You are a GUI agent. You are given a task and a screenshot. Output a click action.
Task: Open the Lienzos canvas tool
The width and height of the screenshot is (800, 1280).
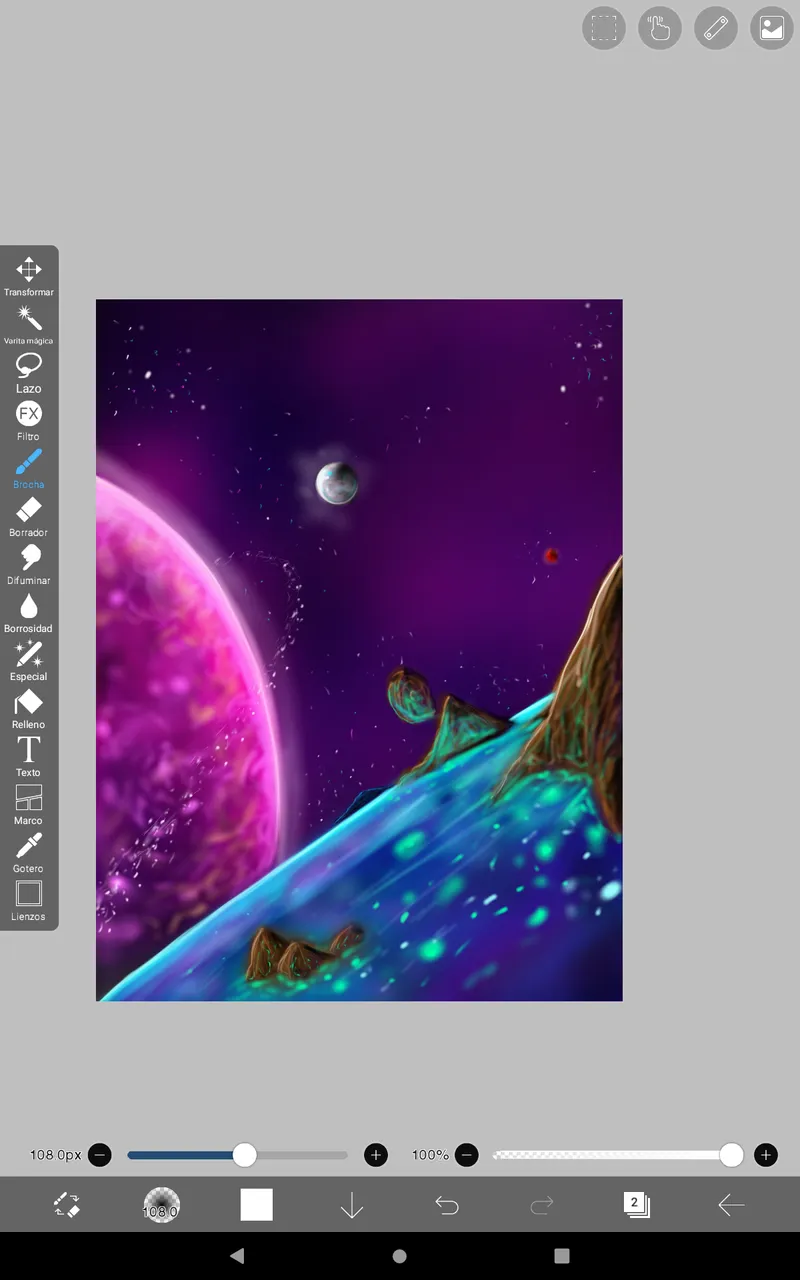coord(29,901)
